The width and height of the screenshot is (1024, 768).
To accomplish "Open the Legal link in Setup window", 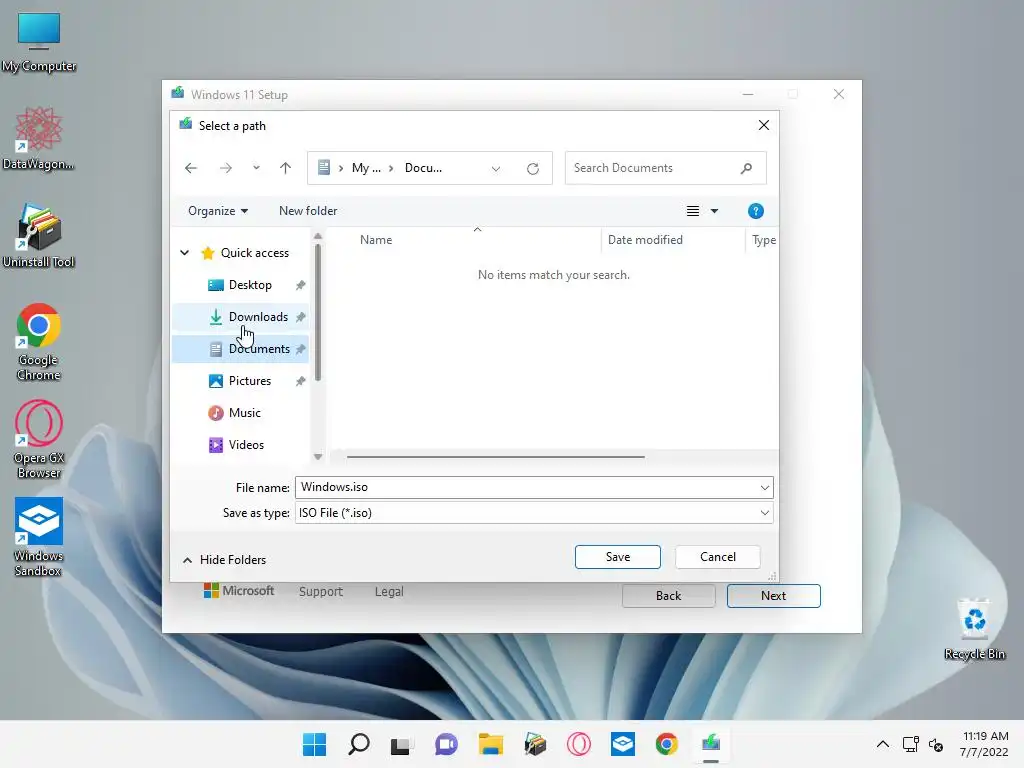I will pos(389,592).
